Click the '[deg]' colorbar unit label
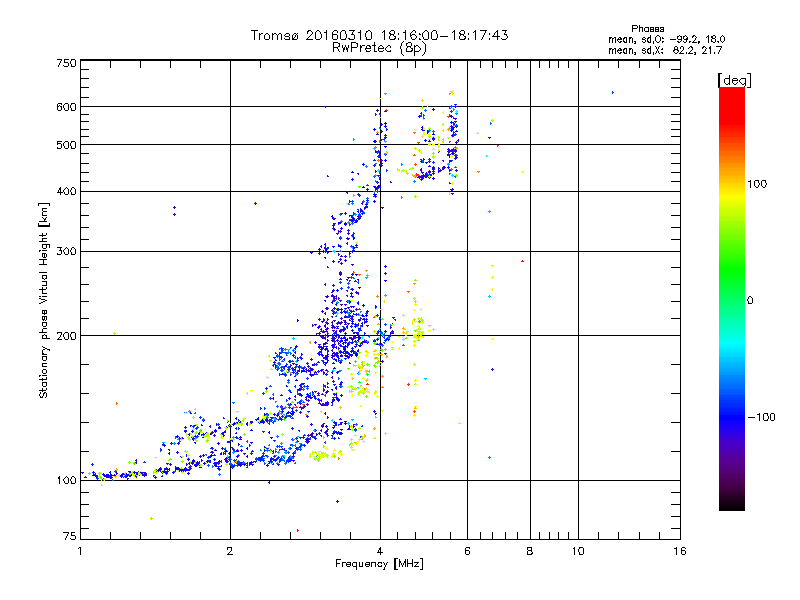Viewport: 800px width, 600px height. [x=734, y=80]
